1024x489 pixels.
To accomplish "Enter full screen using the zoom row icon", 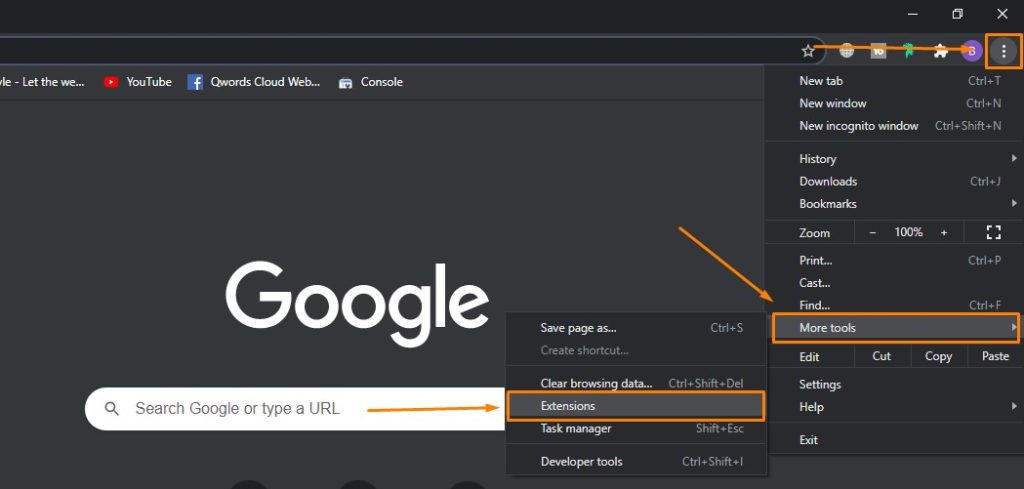I will tap(993, 232).
